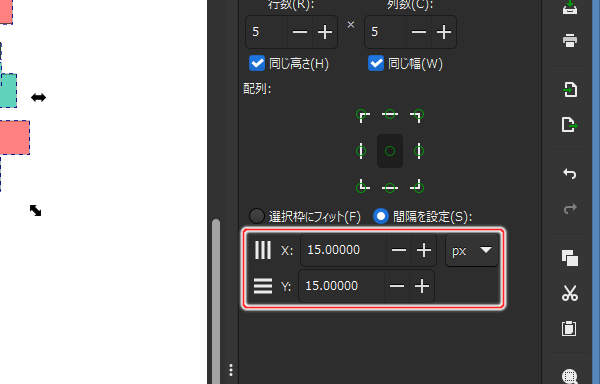Click the diagonal scale handle on canvas
The image size is (600, 384).
point(36,210)
